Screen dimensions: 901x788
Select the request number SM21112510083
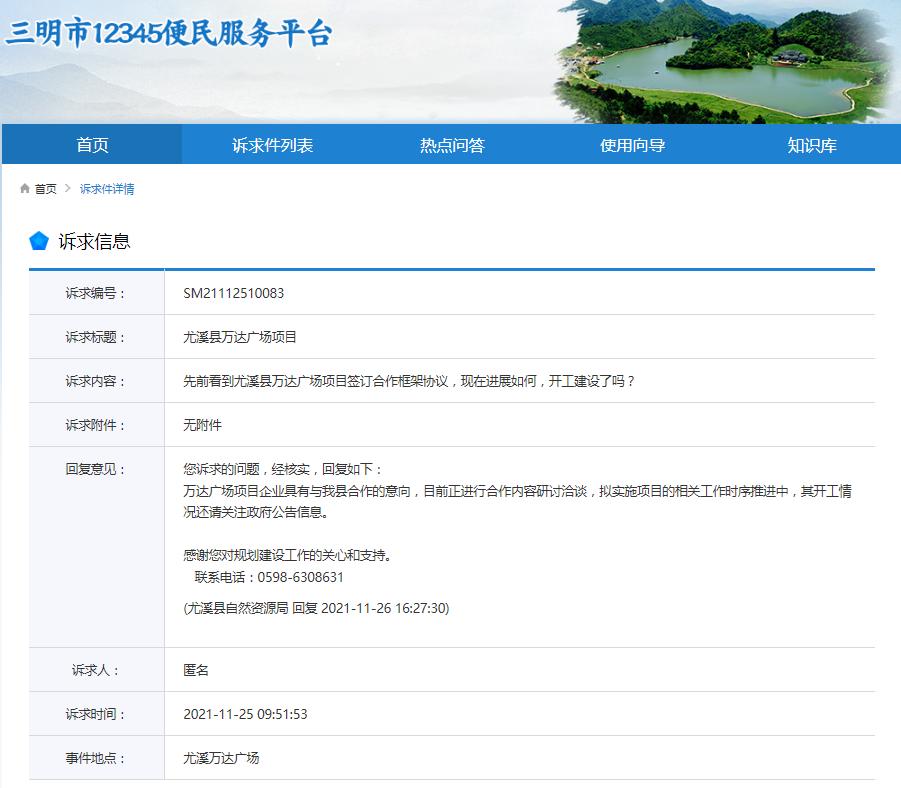[x=233, y=293]
